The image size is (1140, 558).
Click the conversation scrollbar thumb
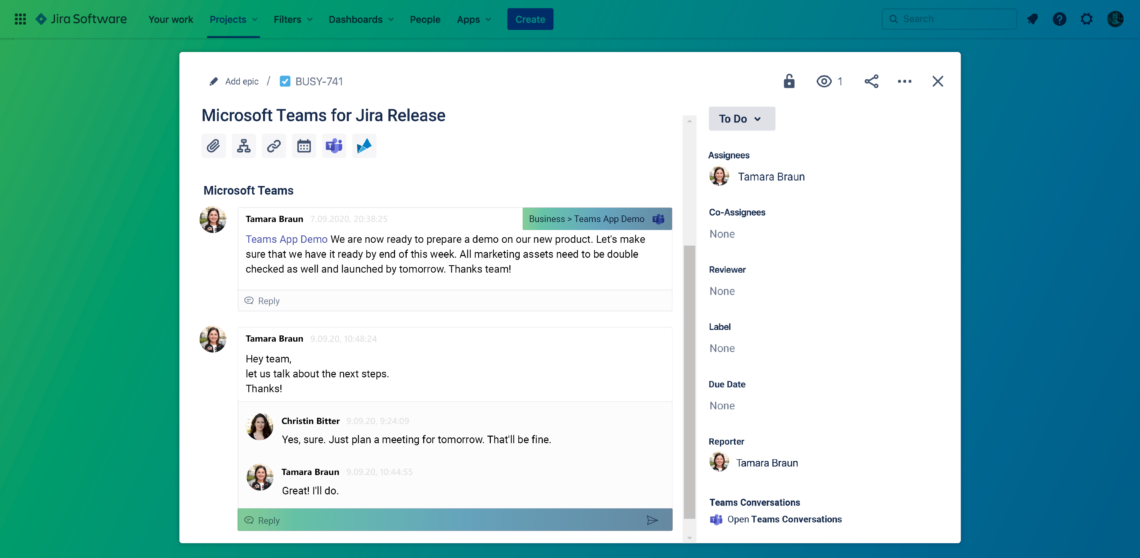coord(689,382)
